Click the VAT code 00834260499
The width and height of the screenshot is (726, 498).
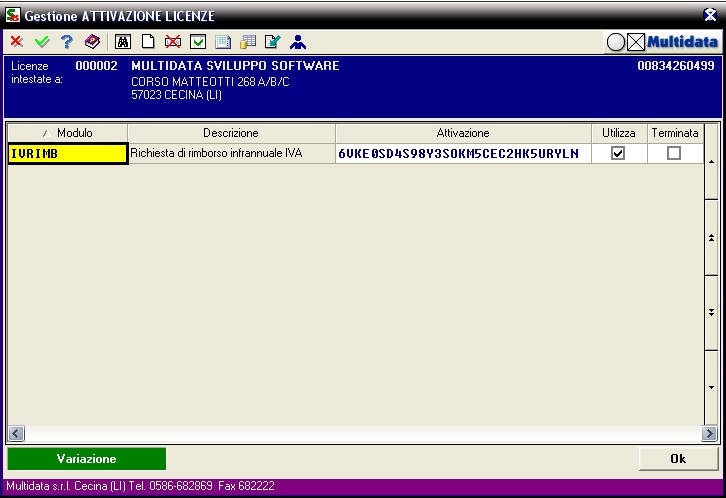676,66
